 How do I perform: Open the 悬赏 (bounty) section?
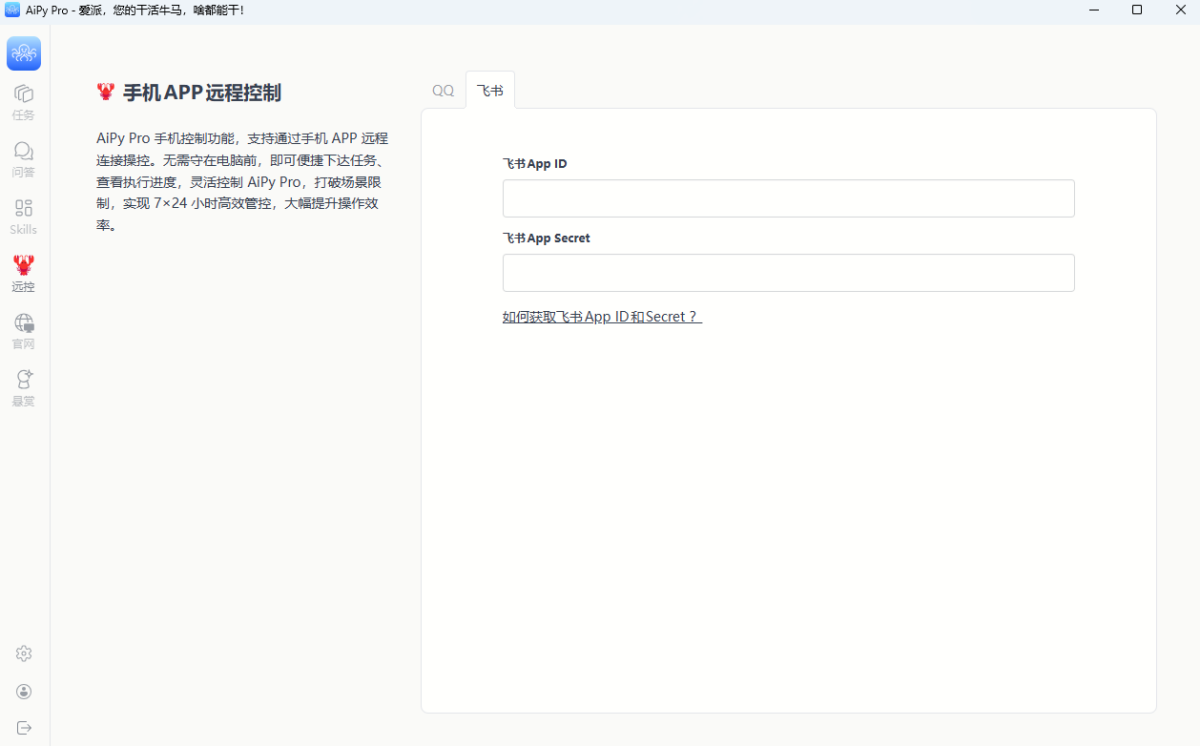click(x=24, y=387)
